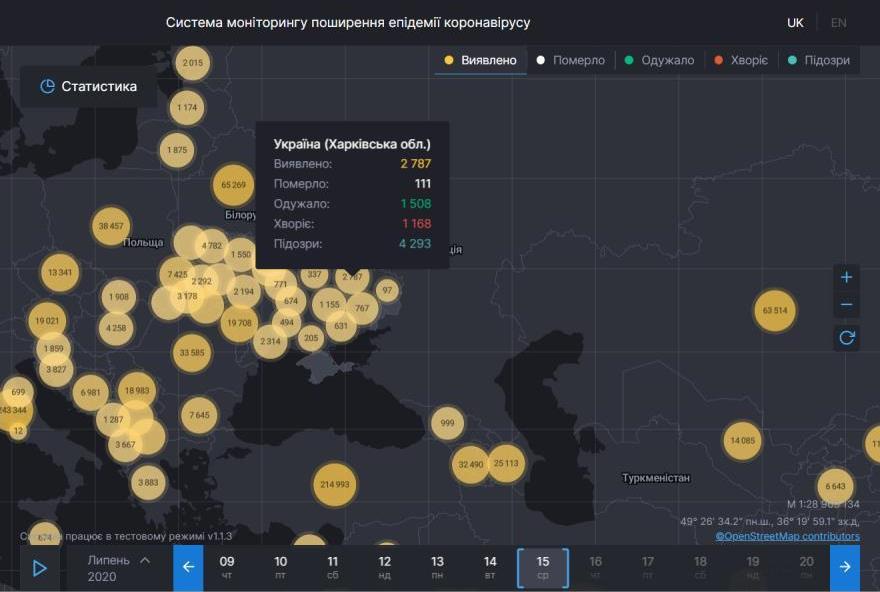The image size is (880, 592).
Task: Zoom out of the map
Action: (x=846, y=303)
